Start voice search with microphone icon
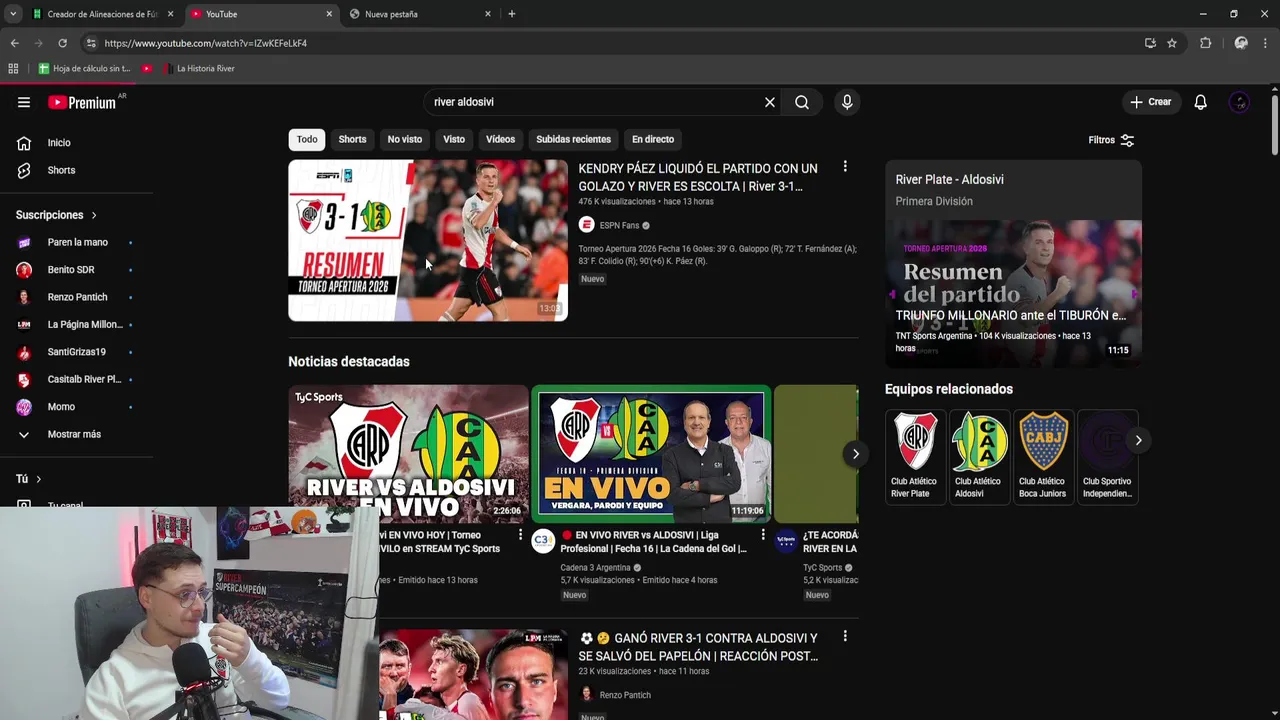1280x720 pixels. 847,102
